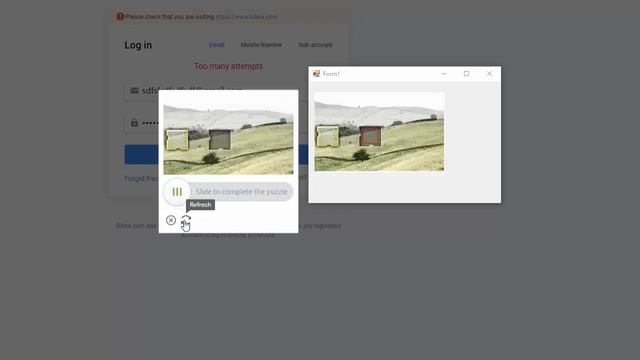
Task: Click the envelope icon in email field
Action: point(134,90)
